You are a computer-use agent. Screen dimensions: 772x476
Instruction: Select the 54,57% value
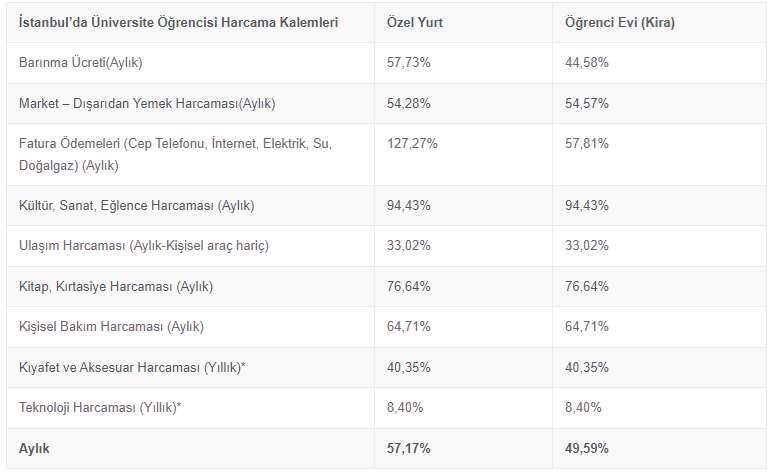[x=586, y=103]
